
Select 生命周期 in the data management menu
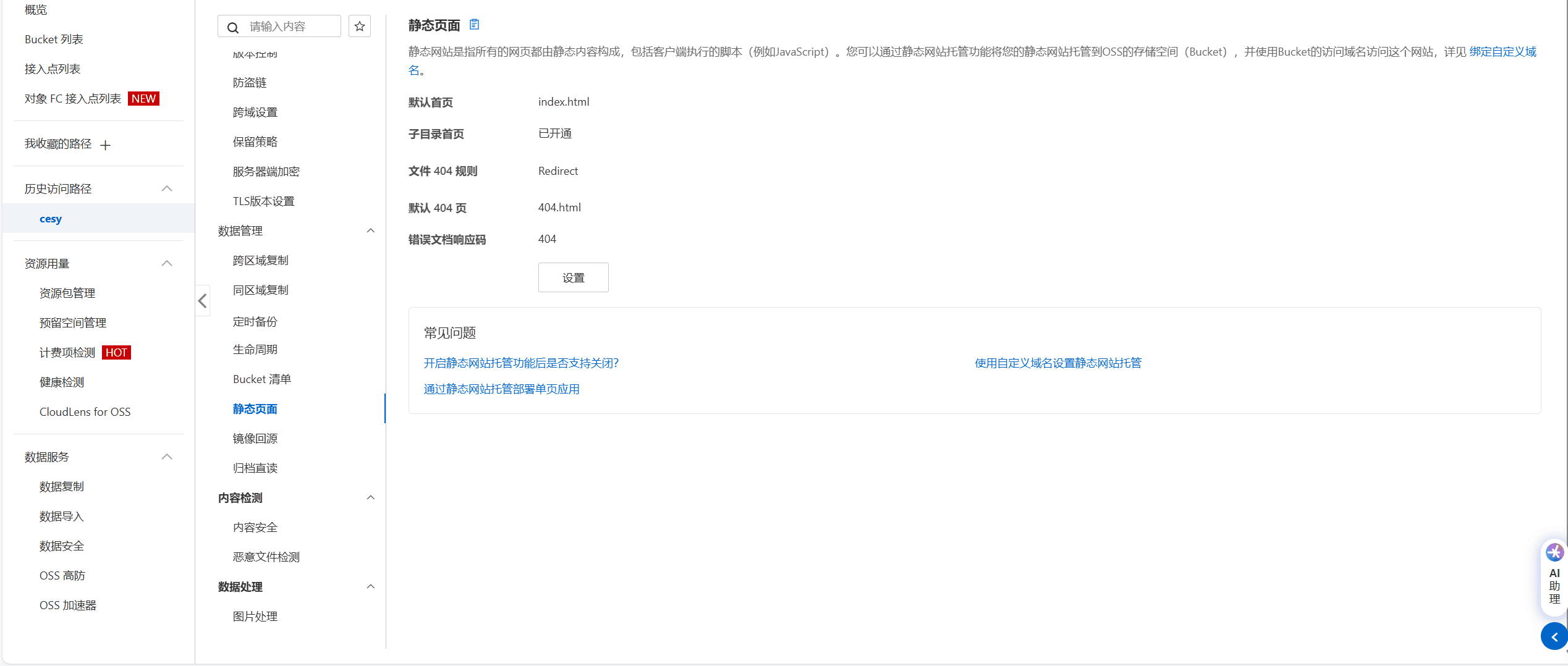[x=255, y=349]
